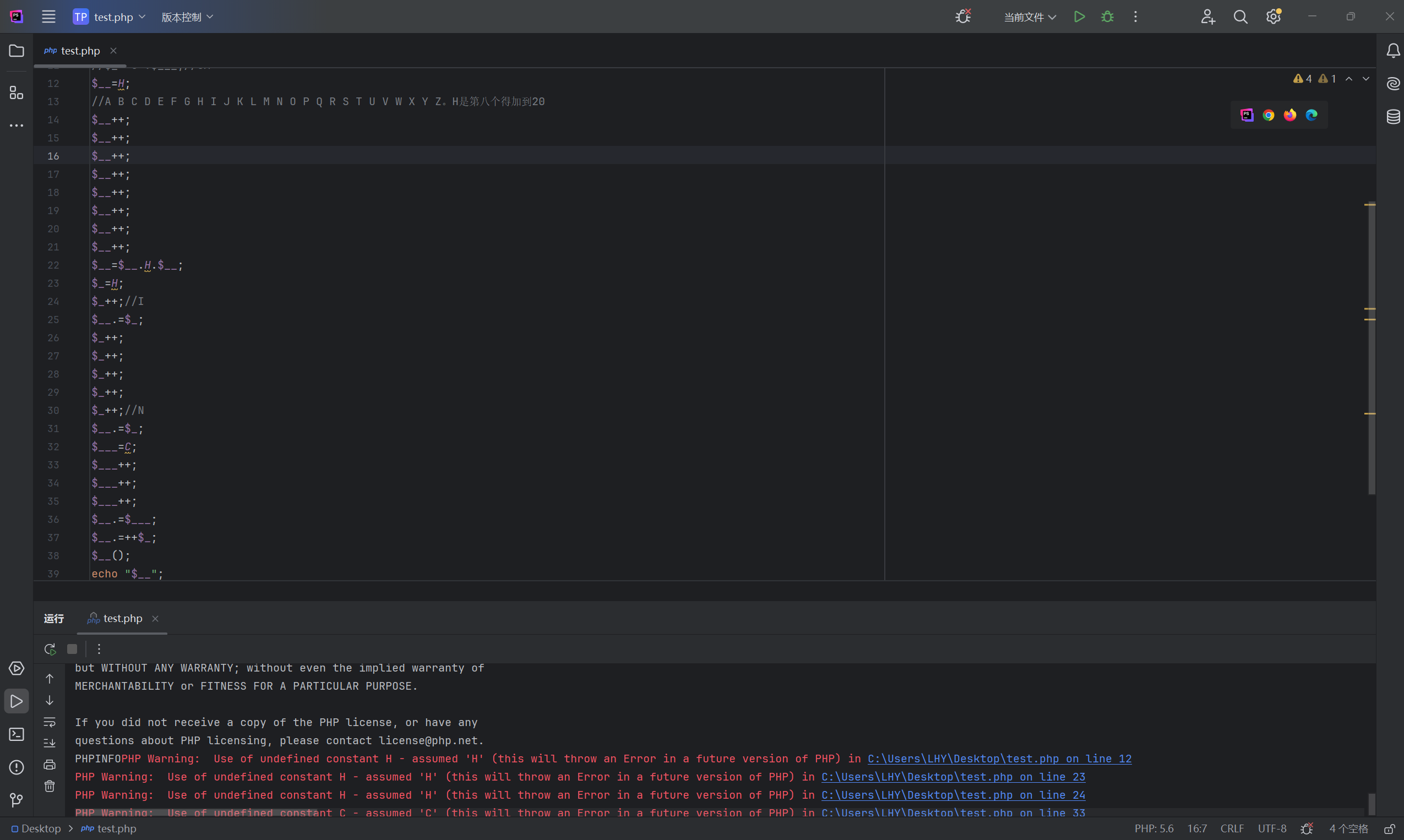Viewport: 1404px width, 840px height.
Task: Open the Project folder tool window
Action: [17, 51]
